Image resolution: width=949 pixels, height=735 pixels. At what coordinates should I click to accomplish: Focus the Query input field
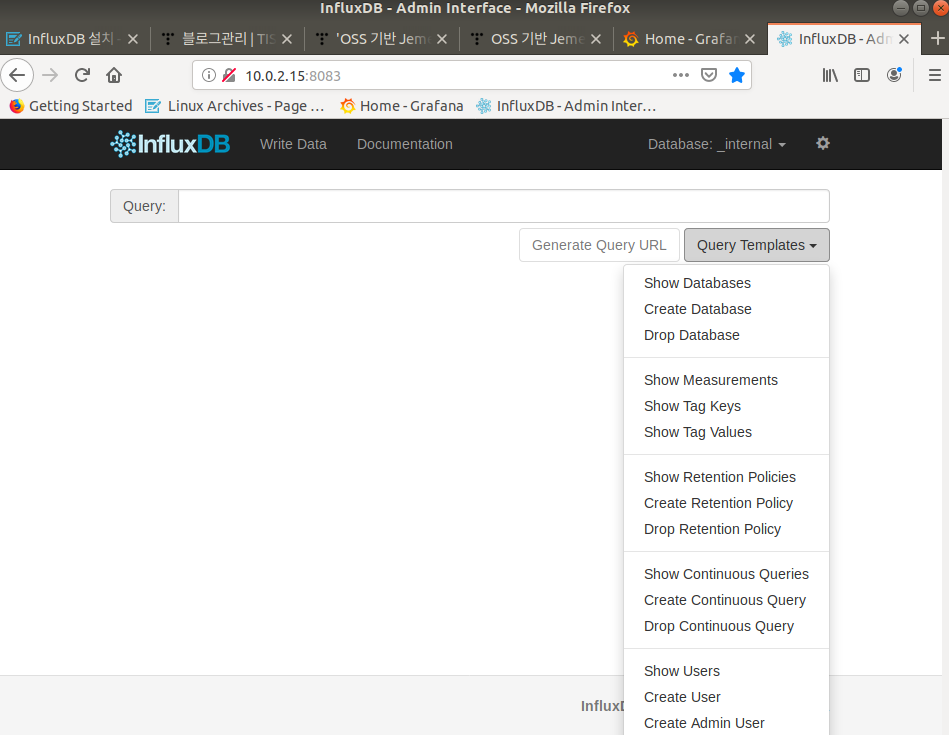(504, 206)
